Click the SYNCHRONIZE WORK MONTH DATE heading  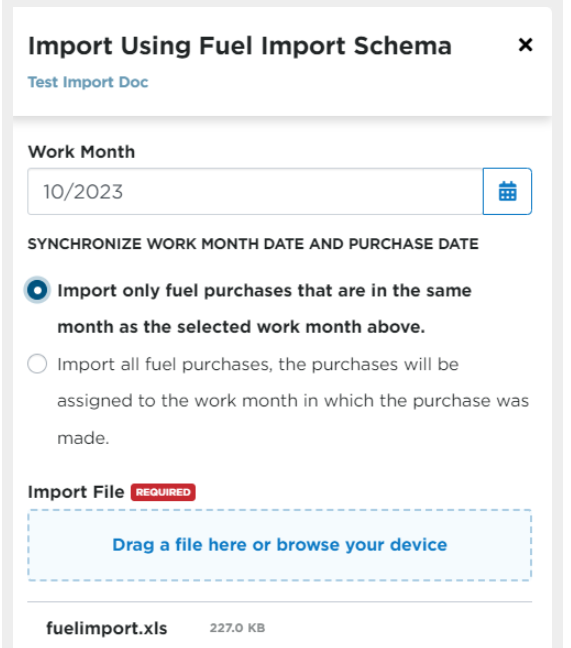[253, 244]
